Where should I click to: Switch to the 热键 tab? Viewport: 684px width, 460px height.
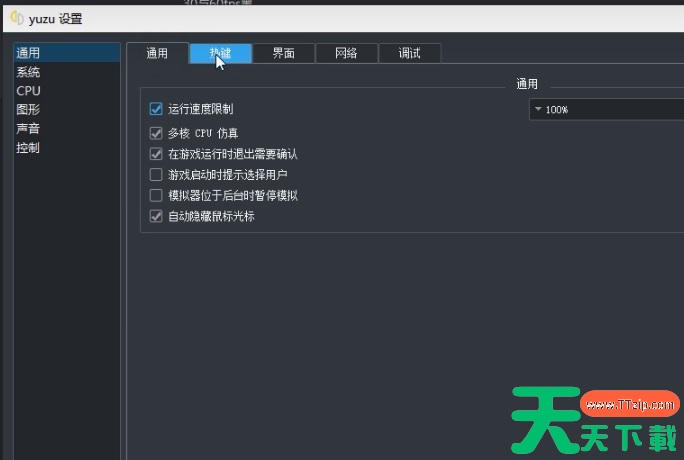click(220, 54)
